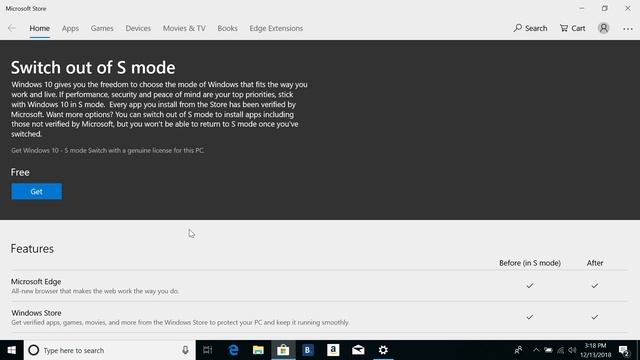Open the People icon in system tray
Screen dimensions: 640x360
(x=518, y=350)
